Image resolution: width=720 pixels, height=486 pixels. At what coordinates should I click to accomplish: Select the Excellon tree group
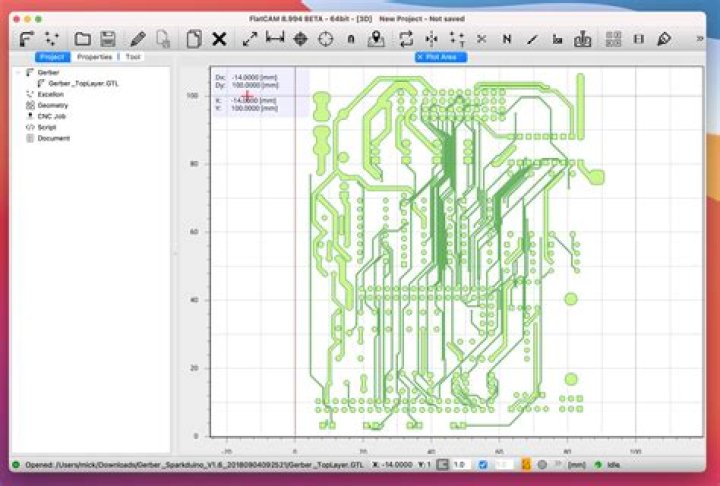[51, 94]
